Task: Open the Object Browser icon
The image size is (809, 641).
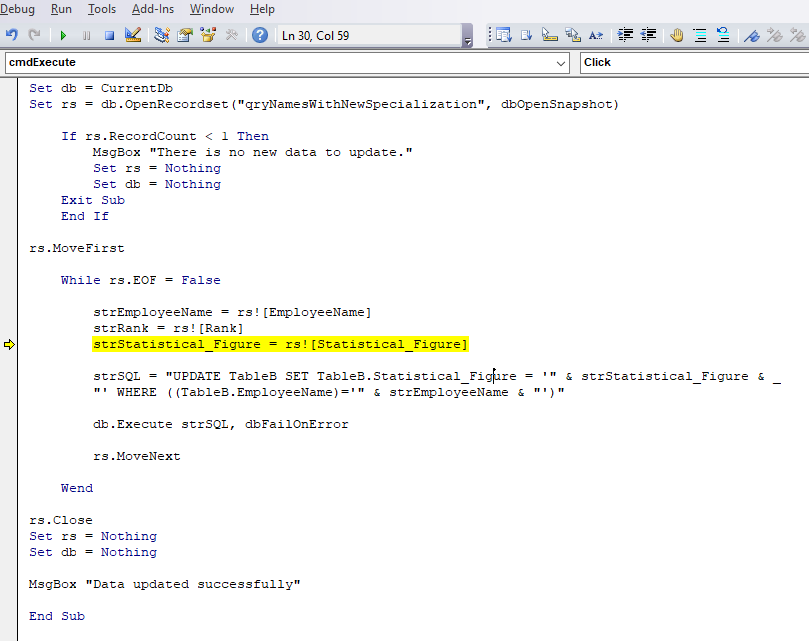Action: (208, 35)
